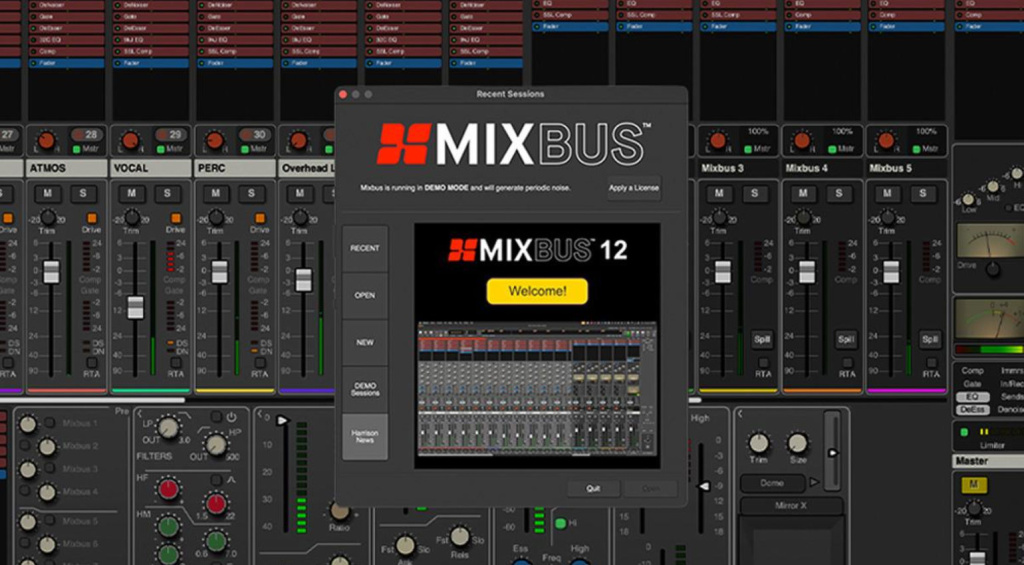
Task: Click the ATMOS channel fader handle
Action: [51, 272]
